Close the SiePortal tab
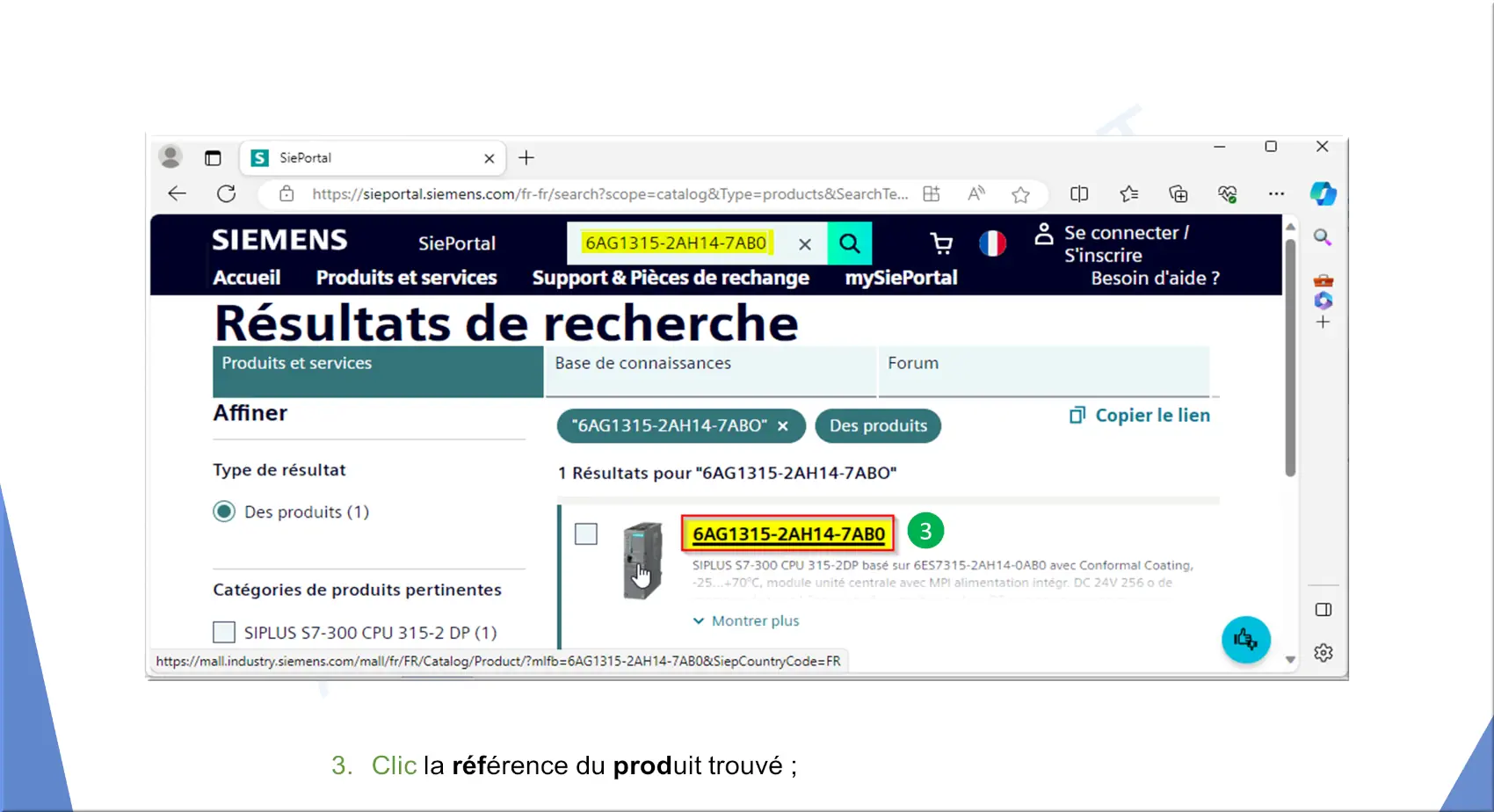Image resolution: width=1494 pixels, height=812 pixels. (x=490, y=158)
